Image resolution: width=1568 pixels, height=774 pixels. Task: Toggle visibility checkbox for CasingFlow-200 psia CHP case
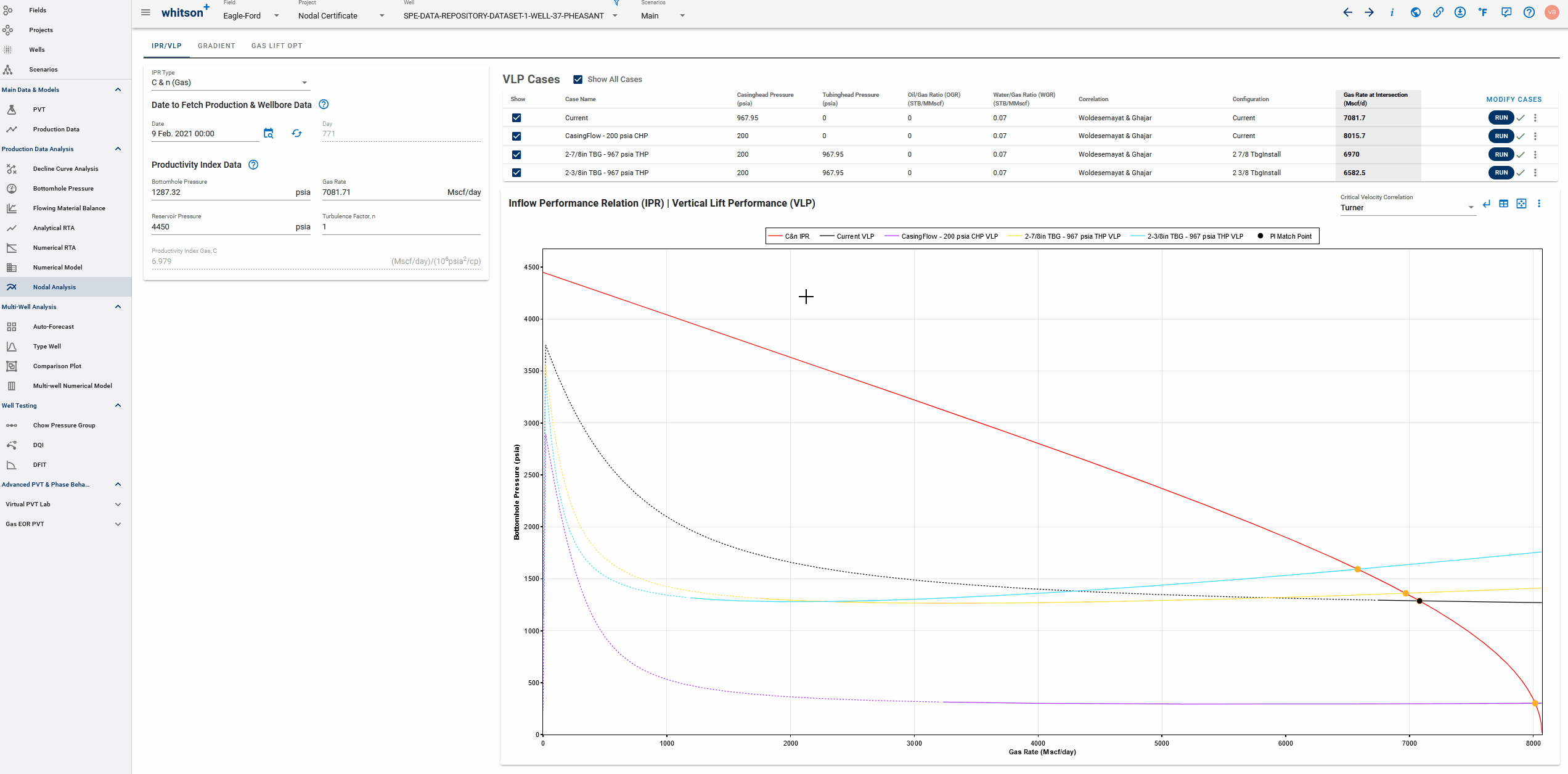[516, 136]
